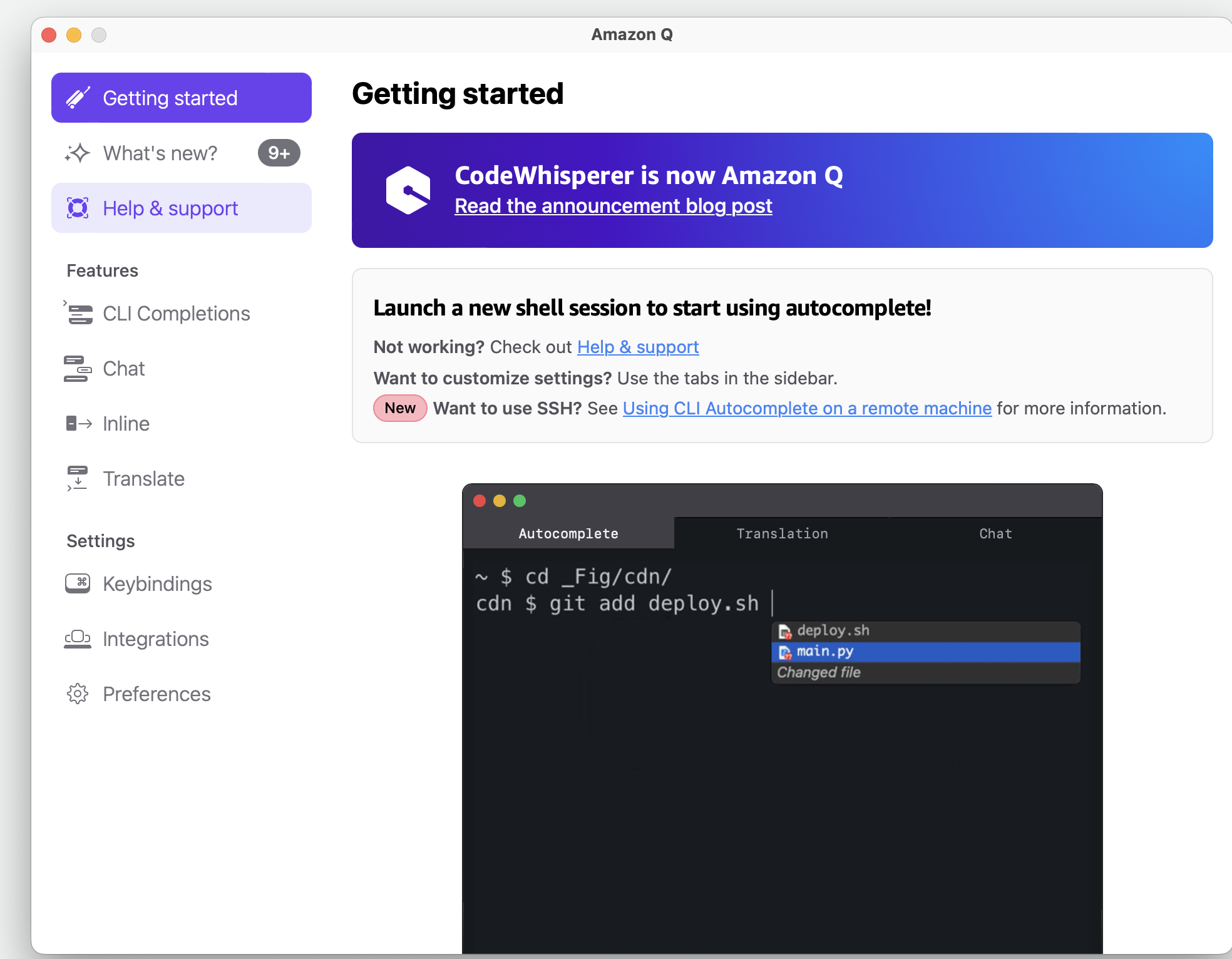The height and width of the screenshot is (959, 1232).
Task: Switch to the Autocomplete demo tab
Action: 568,533
